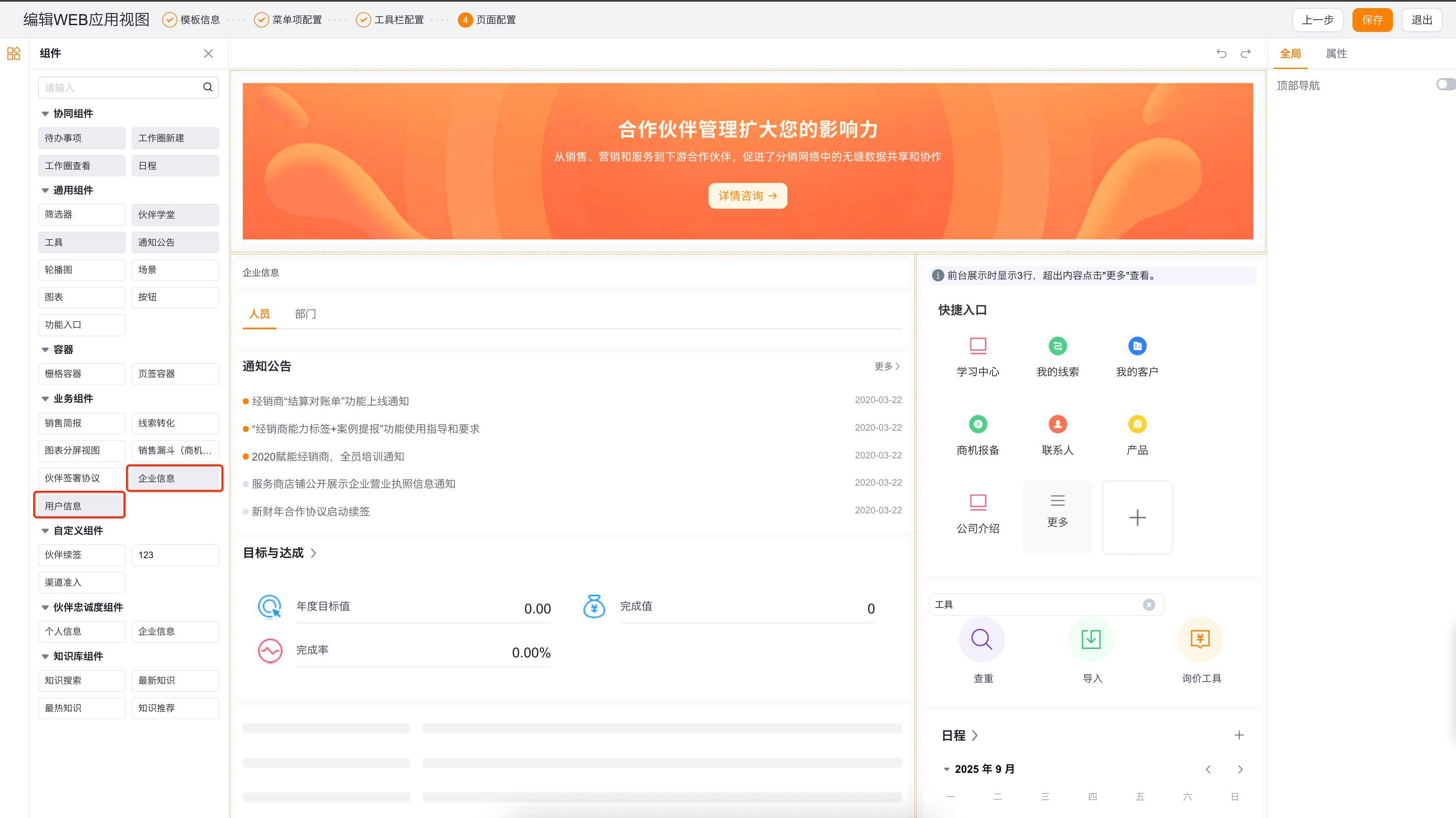Click the 询价工具 icon
Screen dimensions: 1456x818
coord(1200,639)
